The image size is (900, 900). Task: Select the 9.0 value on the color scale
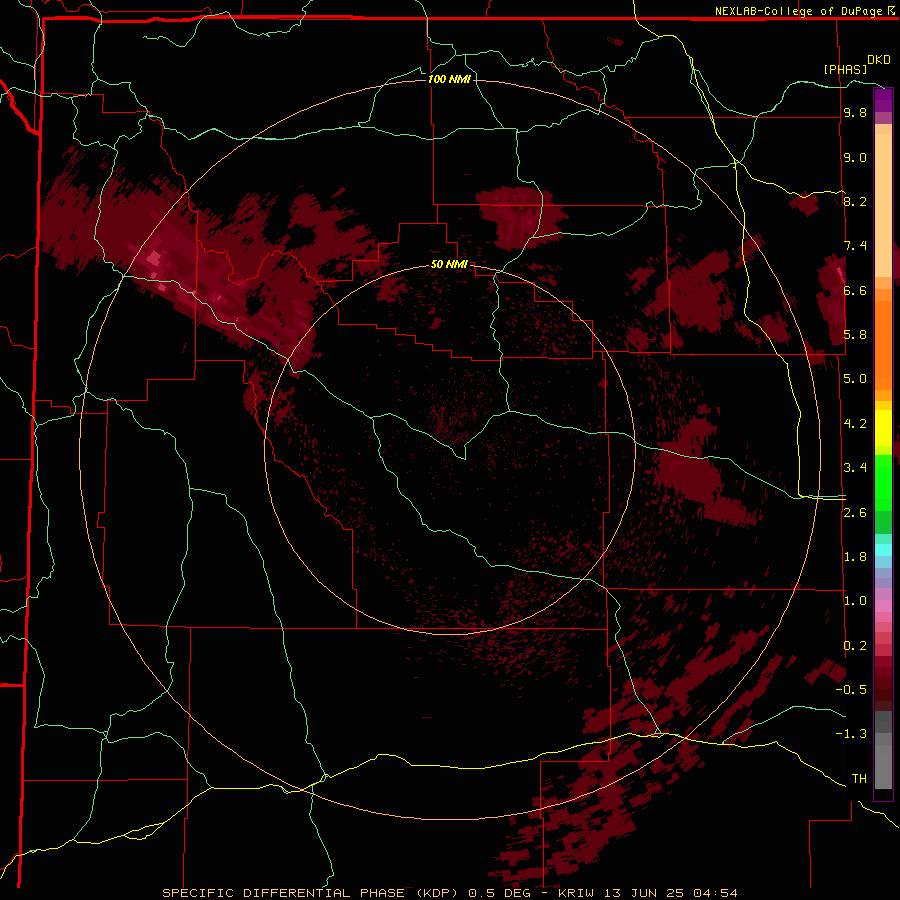pyautogui.click(x=855, y=158)
